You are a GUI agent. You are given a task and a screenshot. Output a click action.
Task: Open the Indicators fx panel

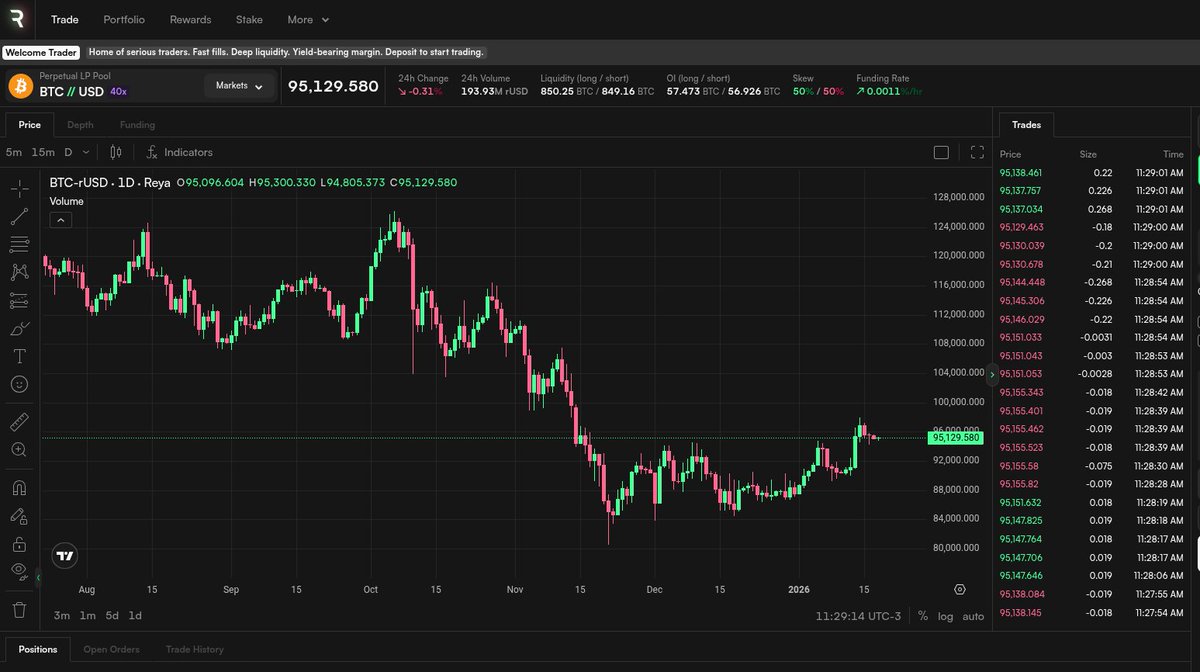pos(180,152)
